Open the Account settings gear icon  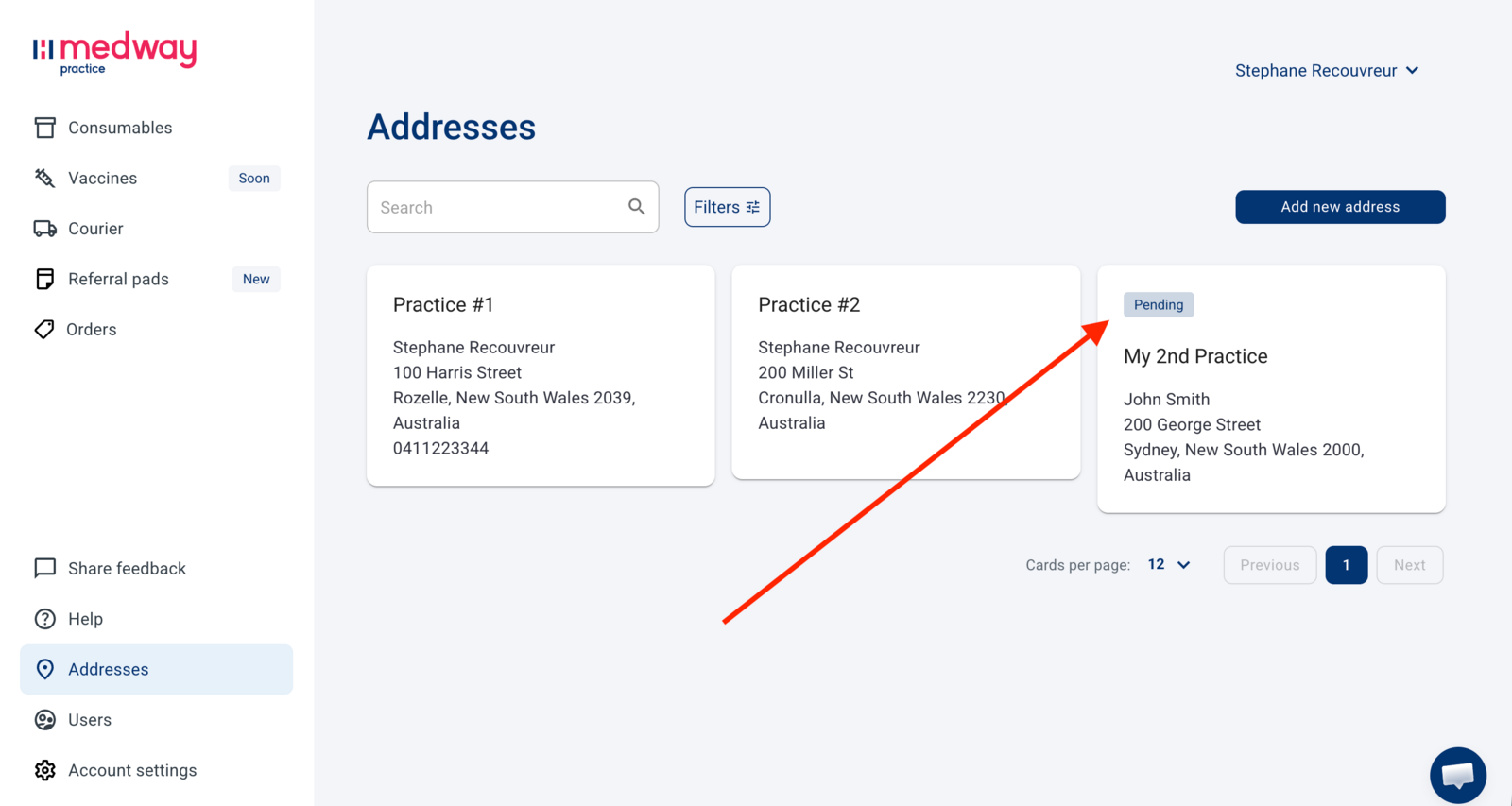click(44, 770)
